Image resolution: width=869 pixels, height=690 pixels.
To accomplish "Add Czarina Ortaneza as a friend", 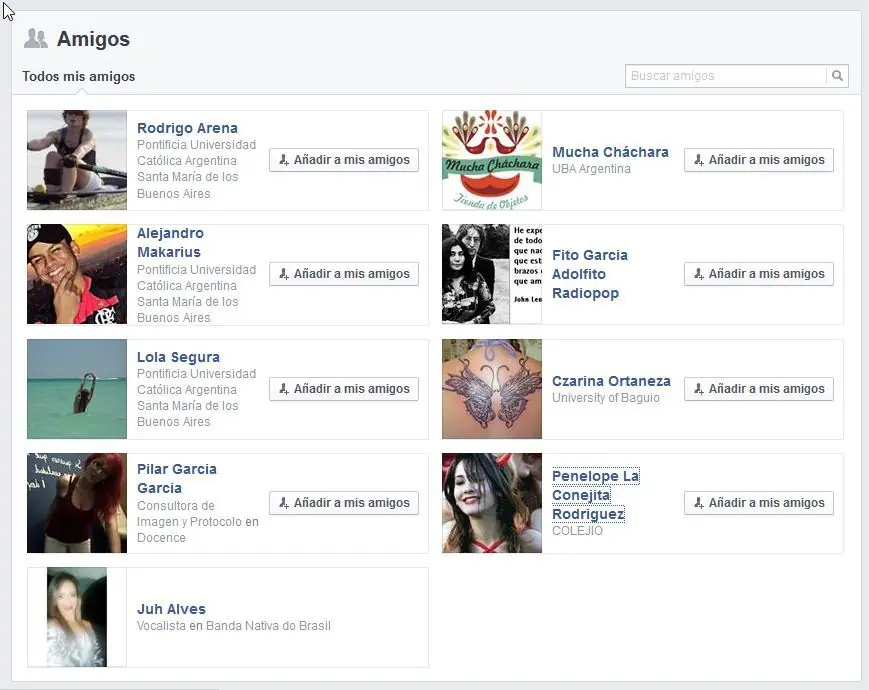I will point(759,389).
